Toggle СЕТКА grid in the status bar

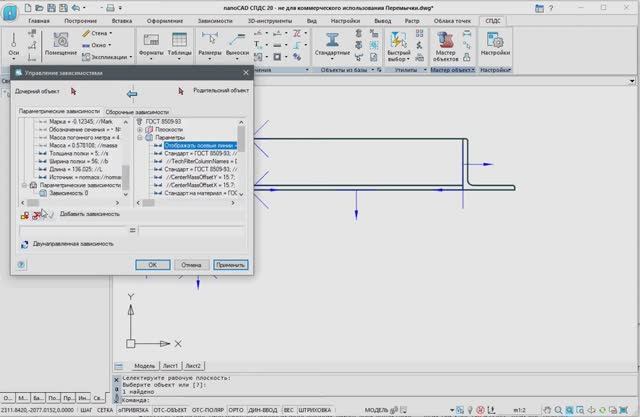(x=105, y=410)
